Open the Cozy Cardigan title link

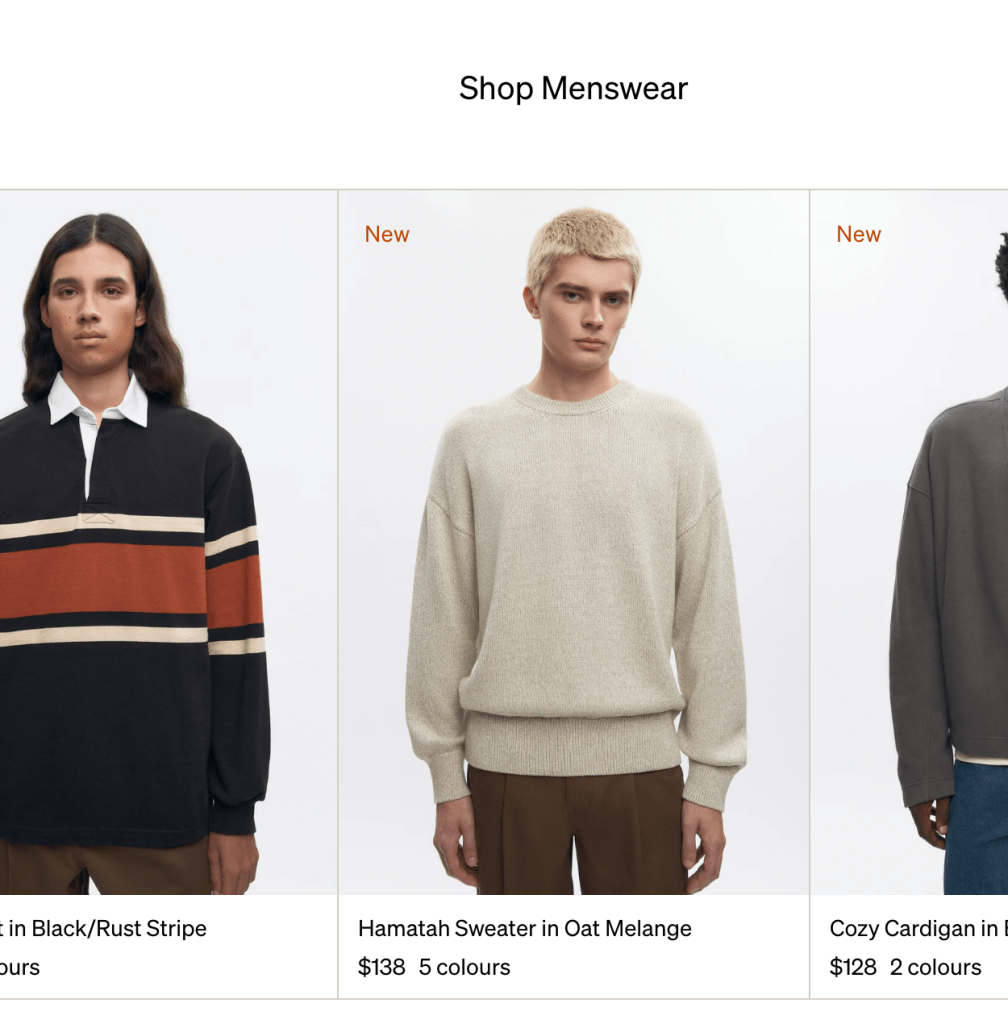[919, 928]
